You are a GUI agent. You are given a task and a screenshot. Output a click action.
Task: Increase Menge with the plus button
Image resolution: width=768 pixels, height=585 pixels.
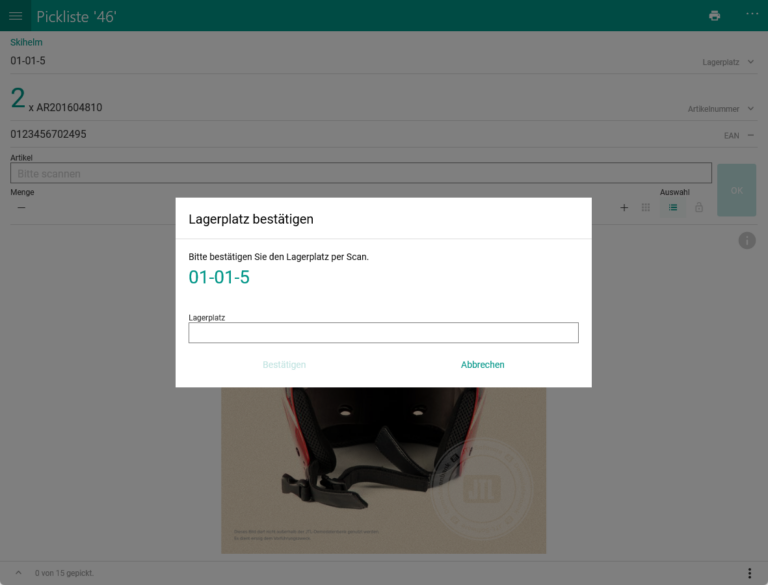(x=624, y=207)
